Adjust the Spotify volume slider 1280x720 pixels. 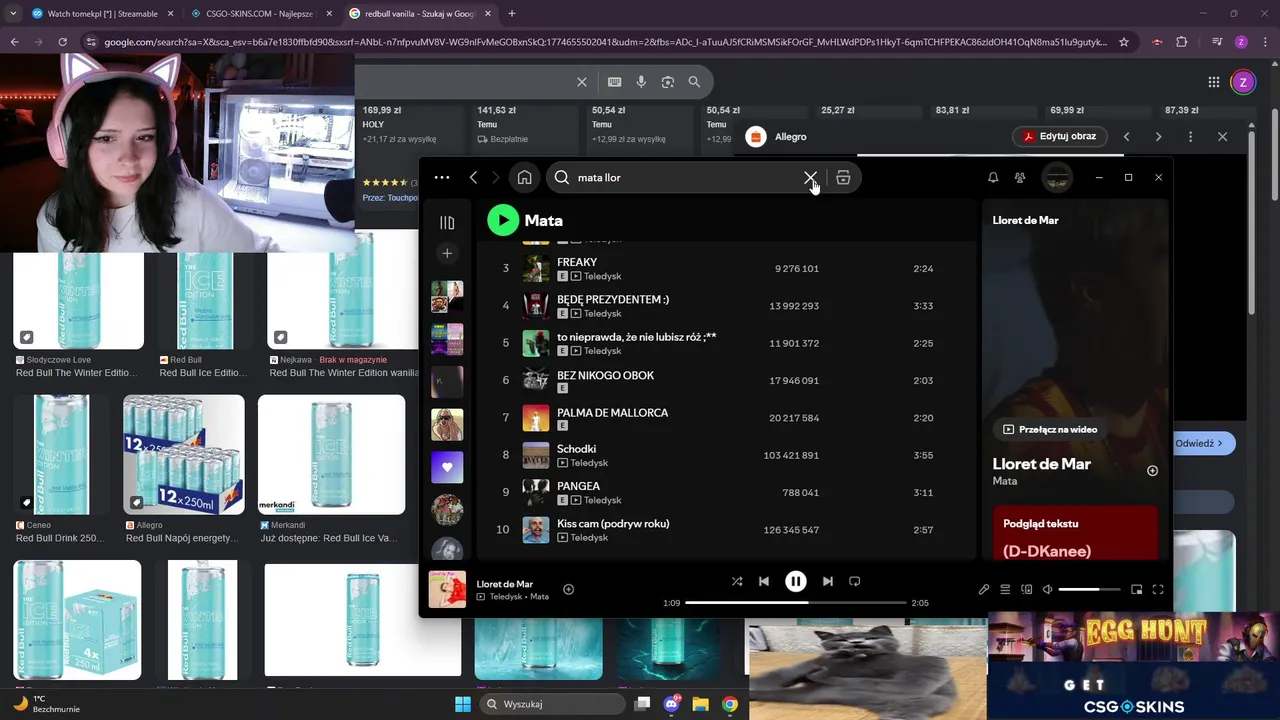(1089, 590)
